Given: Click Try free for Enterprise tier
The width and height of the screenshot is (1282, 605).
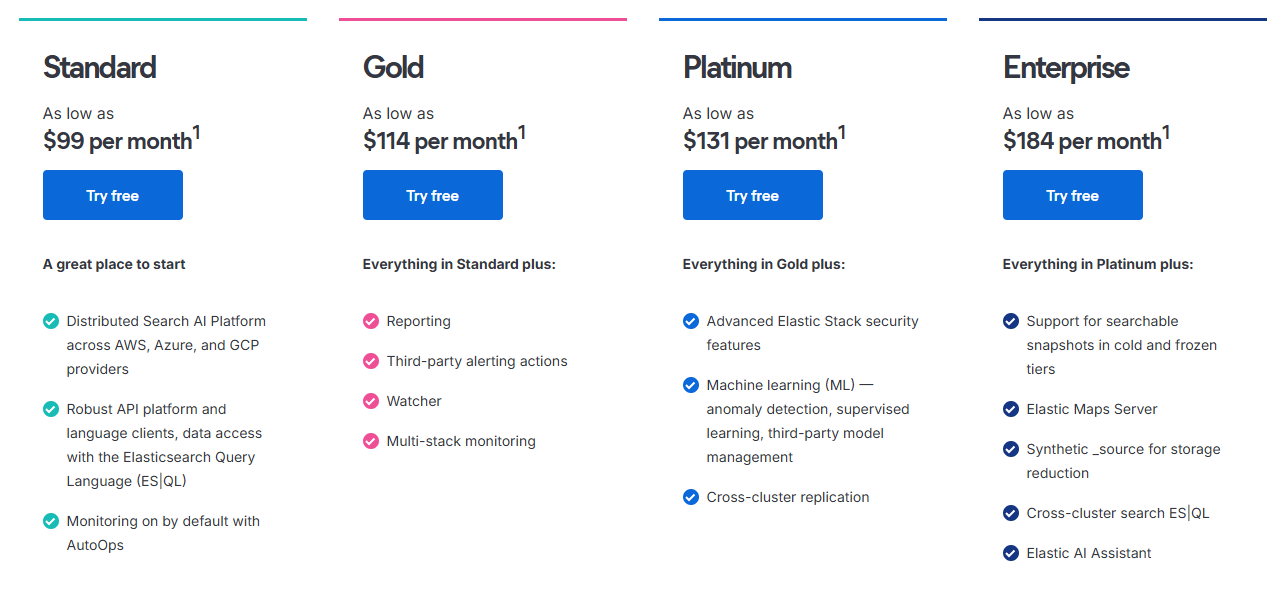Looking at the screenshot, I should (x=1073, y=195).
